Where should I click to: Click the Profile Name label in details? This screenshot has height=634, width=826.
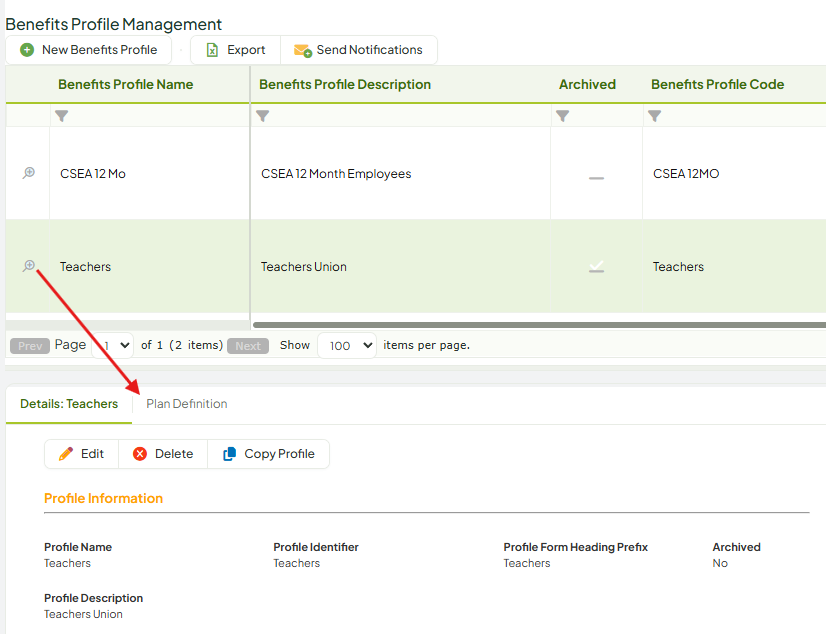[78, 547]
